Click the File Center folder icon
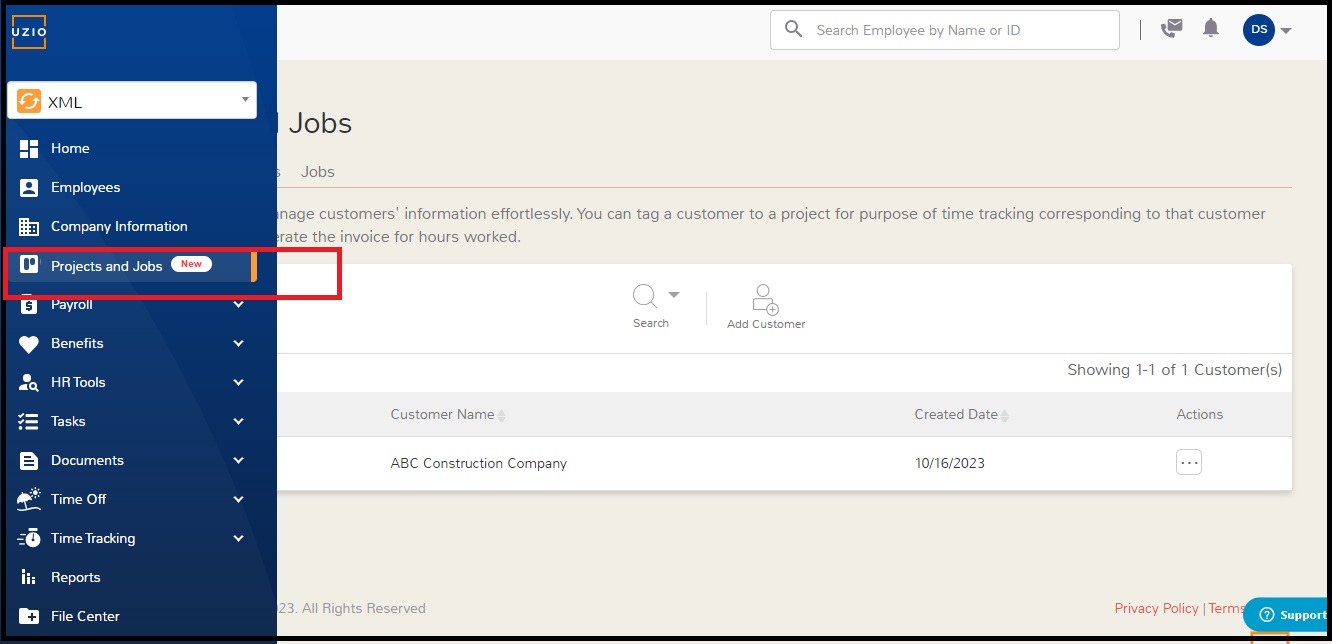Image resolution: width=1332 pixels, height=644 pixels. [29, 616]
